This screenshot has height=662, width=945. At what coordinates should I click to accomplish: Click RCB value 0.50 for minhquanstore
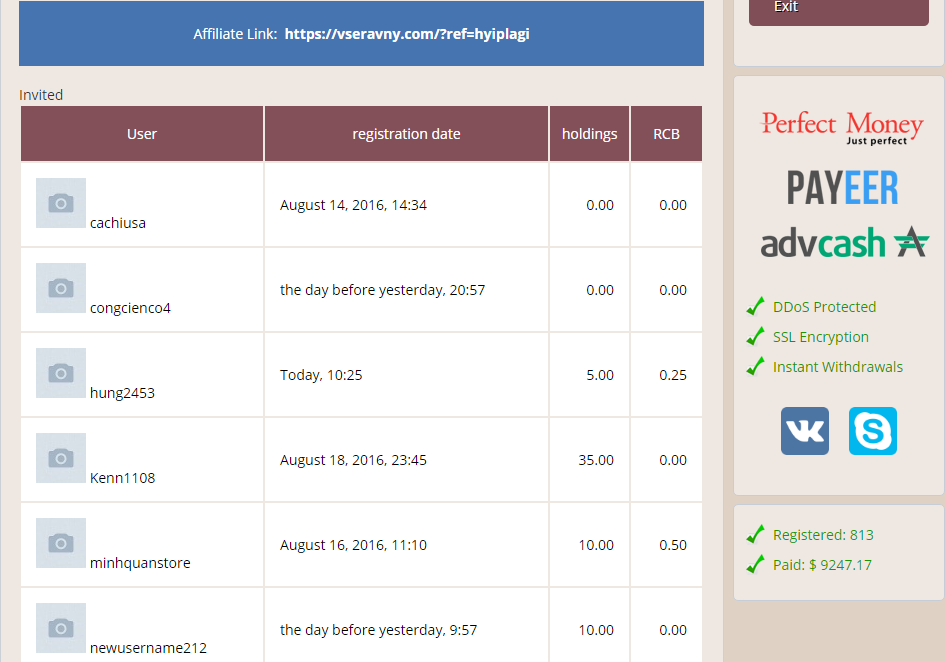pyautogui.click(x=673, y=545)
